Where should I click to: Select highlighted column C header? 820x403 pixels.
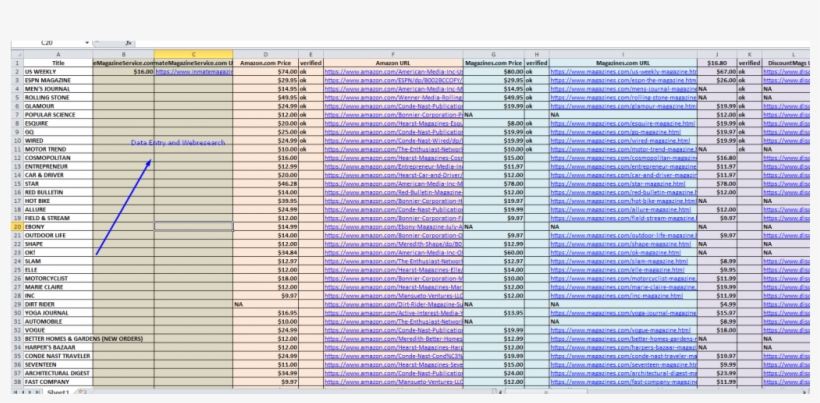(x=193, y=54)
